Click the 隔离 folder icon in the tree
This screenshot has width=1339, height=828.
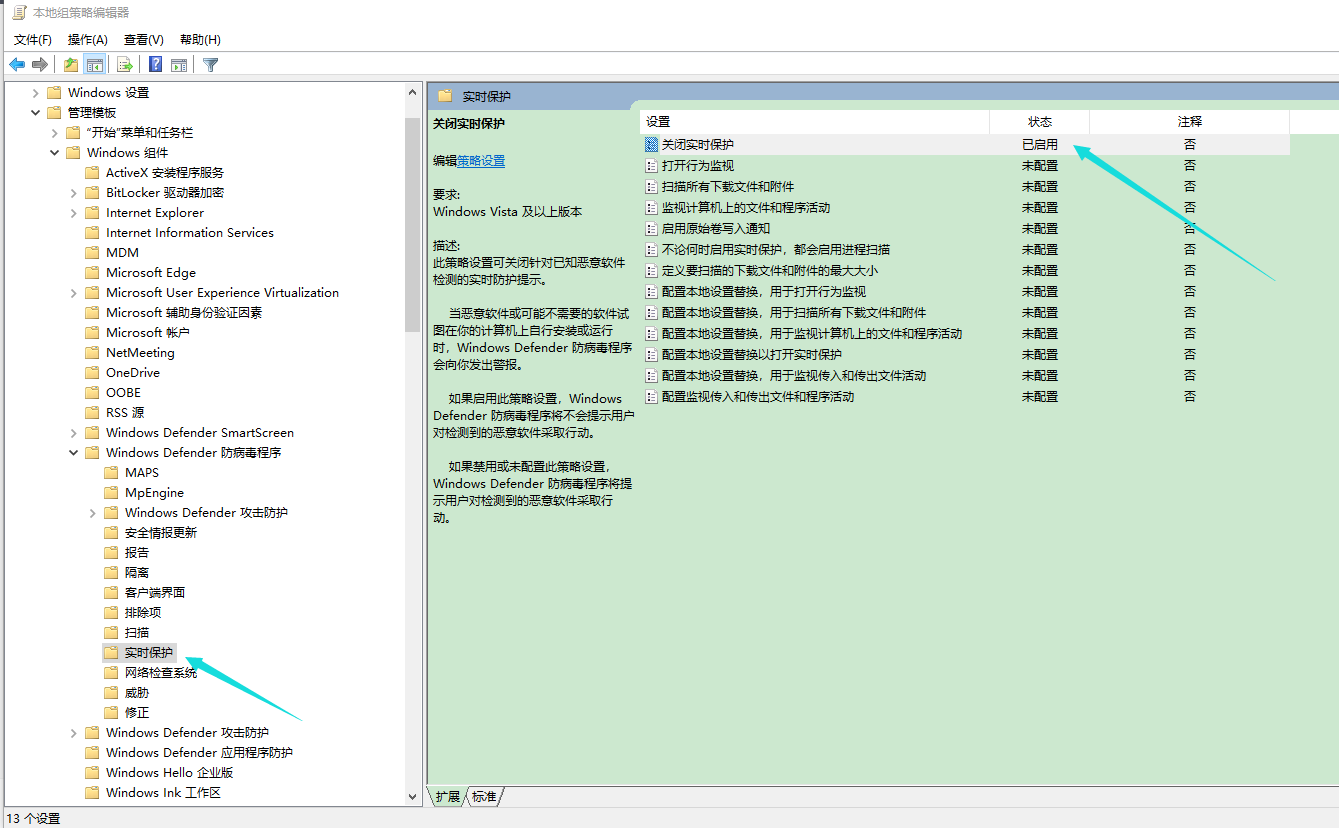tap(111, 573)
